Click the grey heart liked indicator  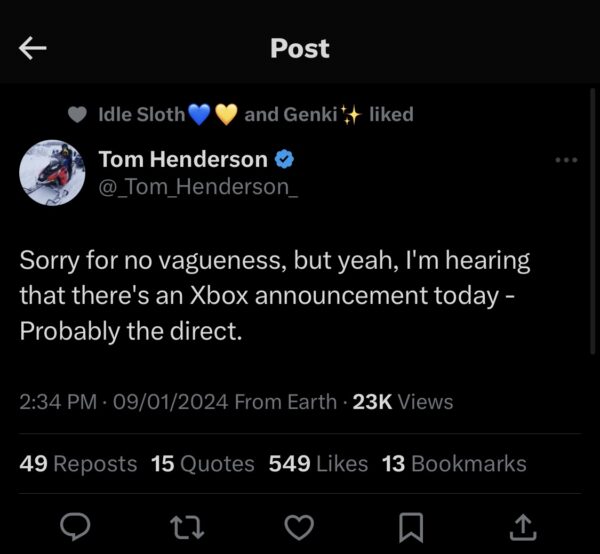[77, 115]
